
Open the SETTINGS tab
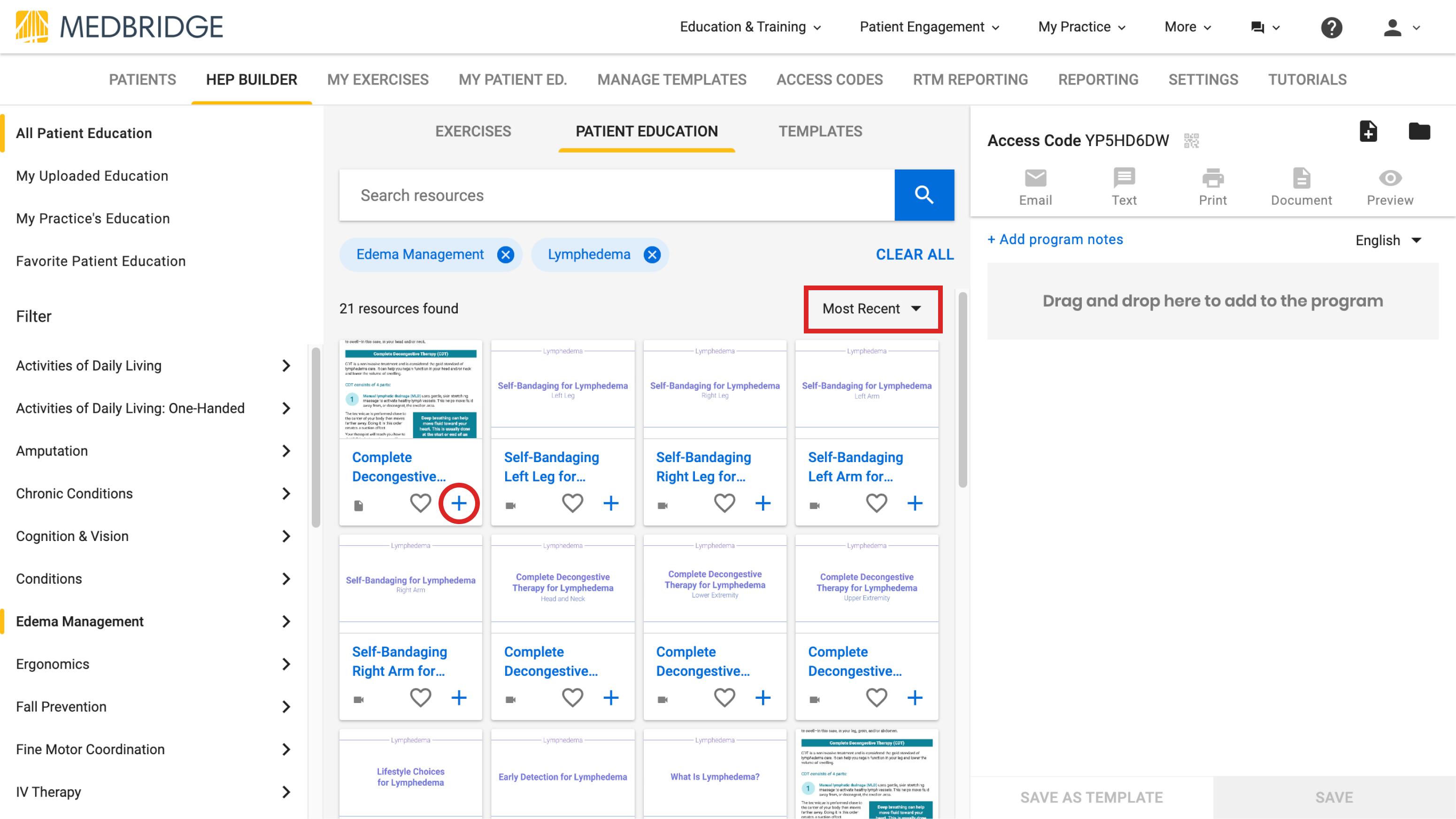[1203, 80]
